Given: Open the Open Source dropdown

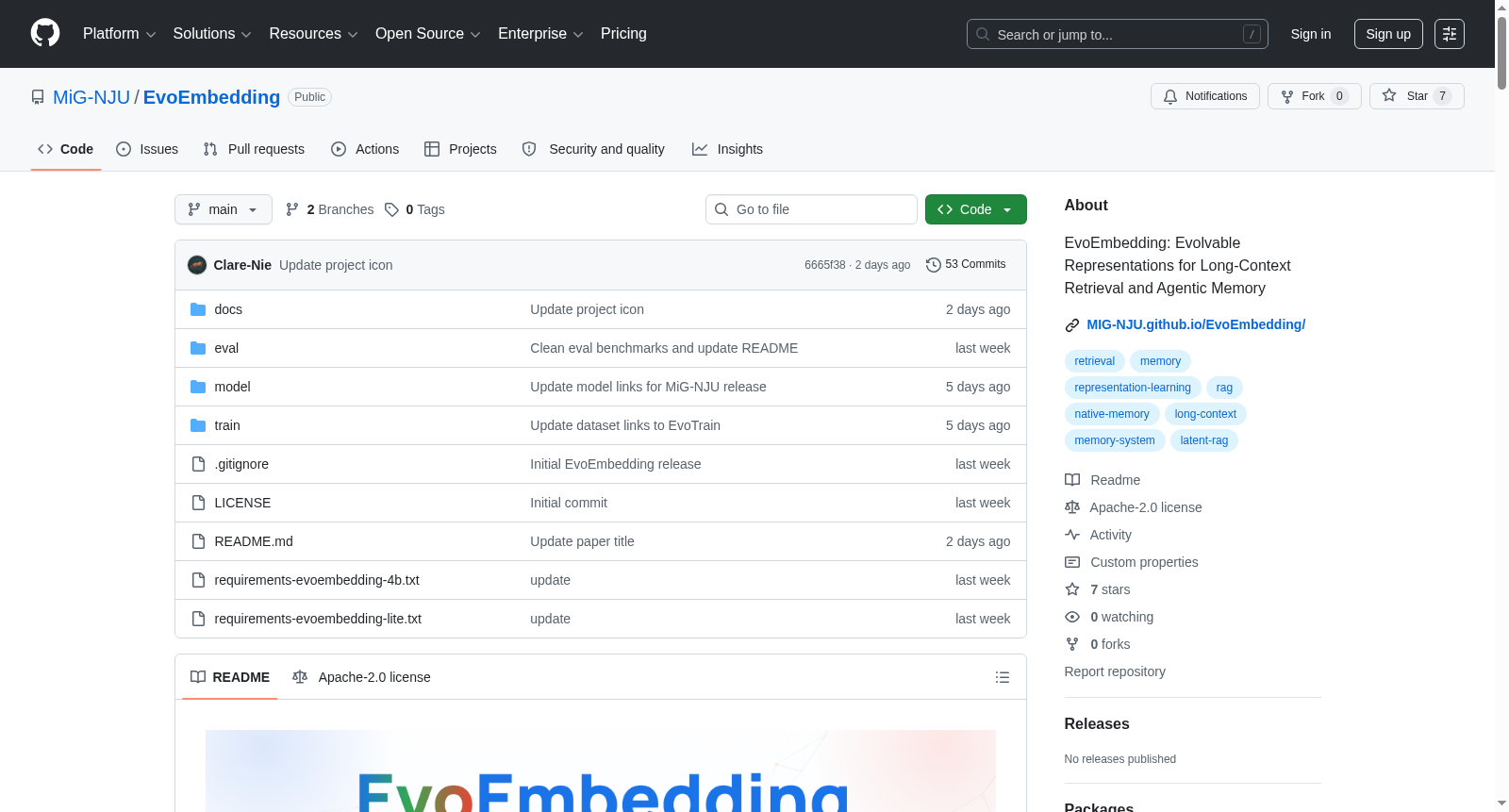Looking at the screenshot, I should tap(428, 34).
